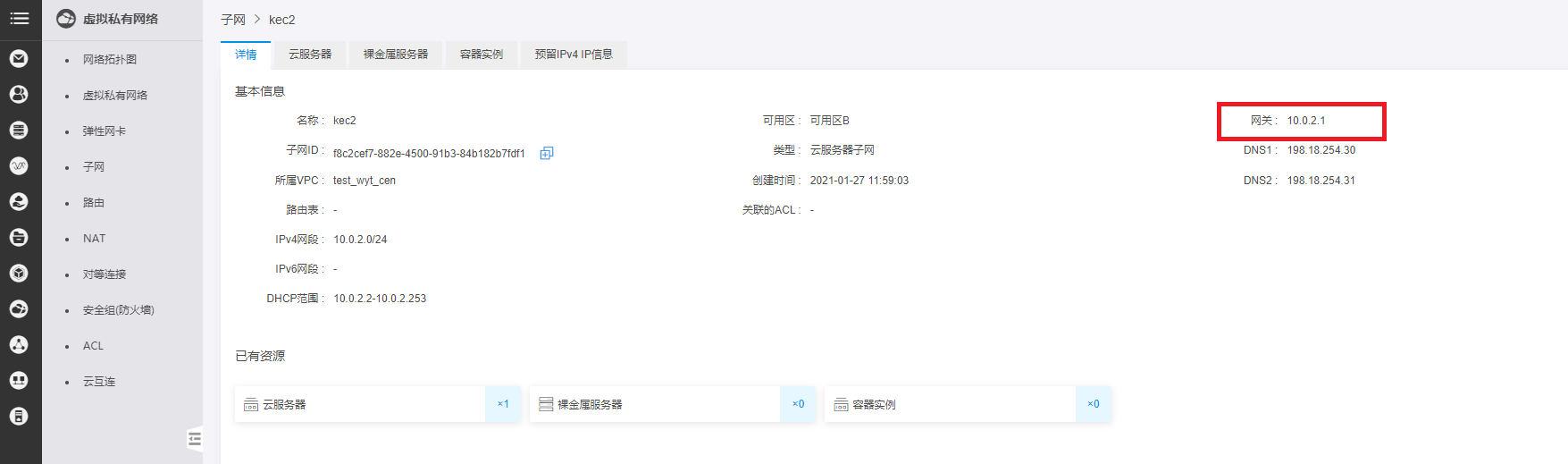This screenshot has width=1568, height=464.
Task: Open the 云服务器 ×1 resource card
Action: [x=378, y=404]
